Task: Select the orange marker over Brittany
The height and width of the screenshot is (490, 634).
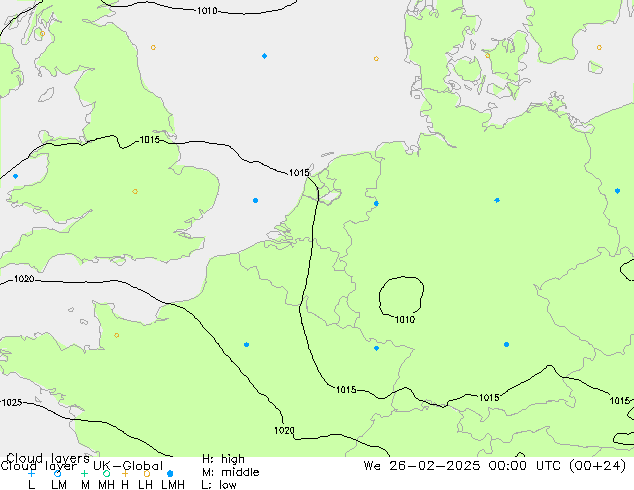Action: (x=116, y=335)
